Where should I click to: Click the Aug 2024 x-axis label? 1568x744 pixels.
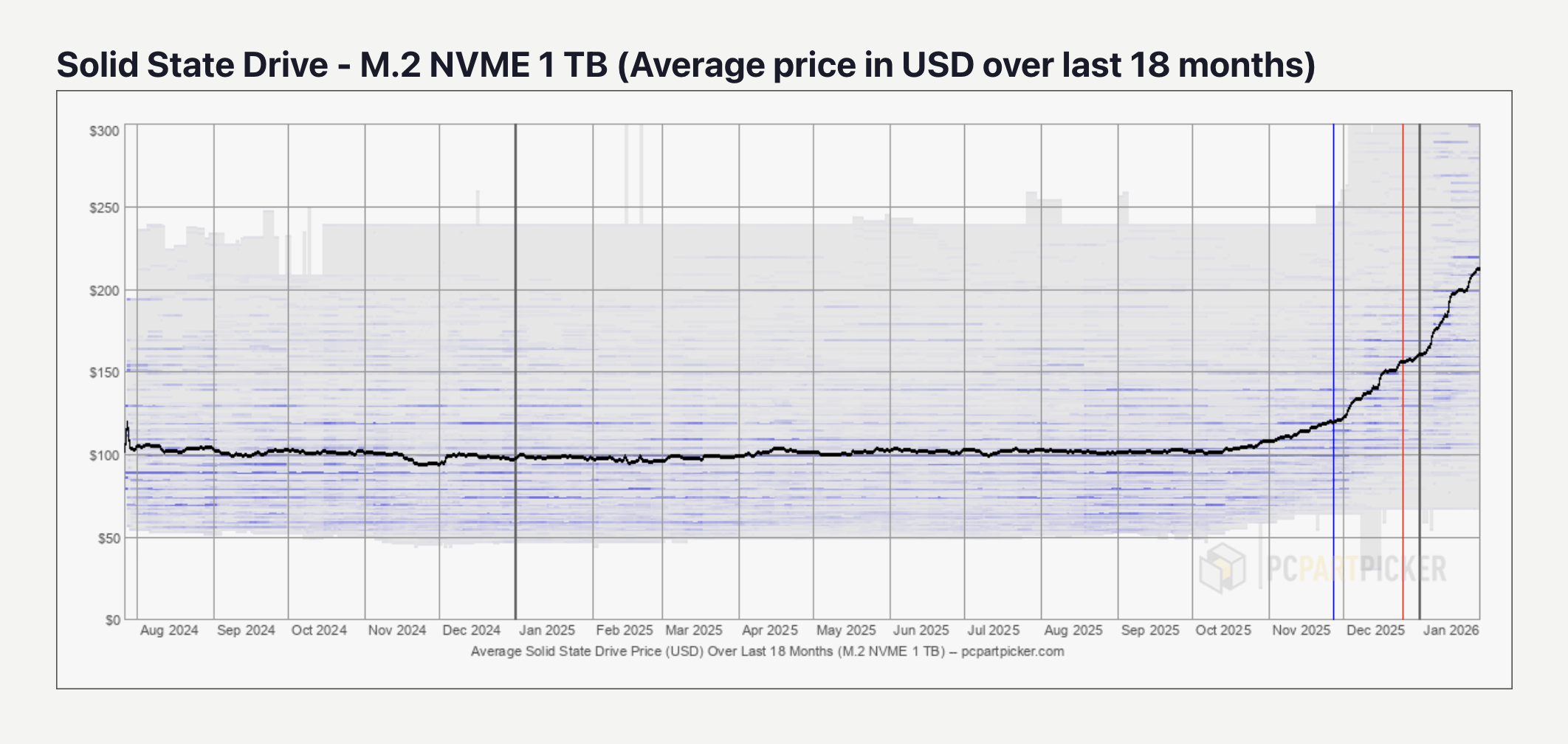click(x=169, y=630)
